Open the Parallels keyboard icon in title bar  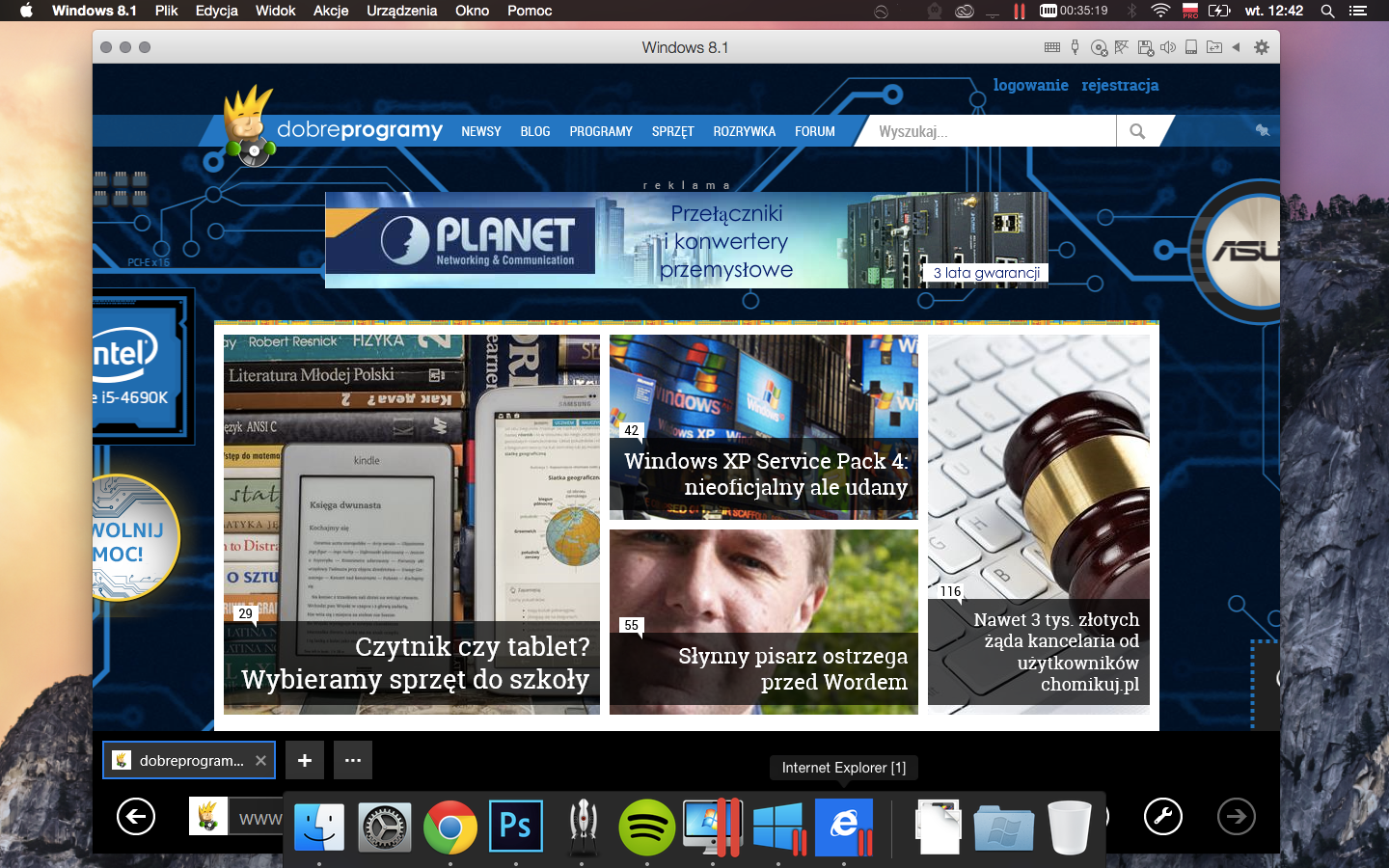1052,47
